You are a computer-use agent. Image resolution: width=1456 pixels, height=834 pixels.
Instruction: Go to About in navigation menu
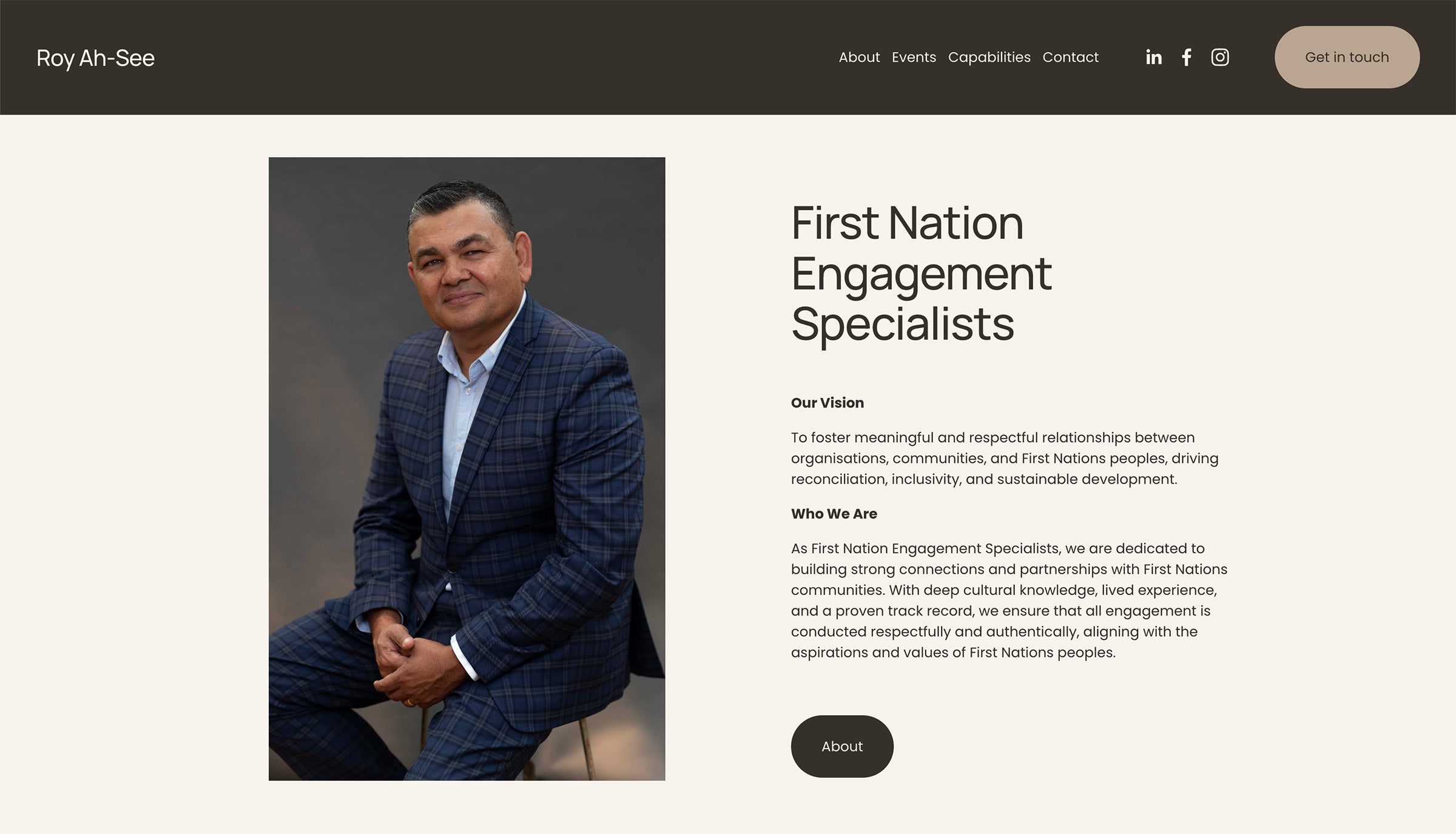pos(859,57)
